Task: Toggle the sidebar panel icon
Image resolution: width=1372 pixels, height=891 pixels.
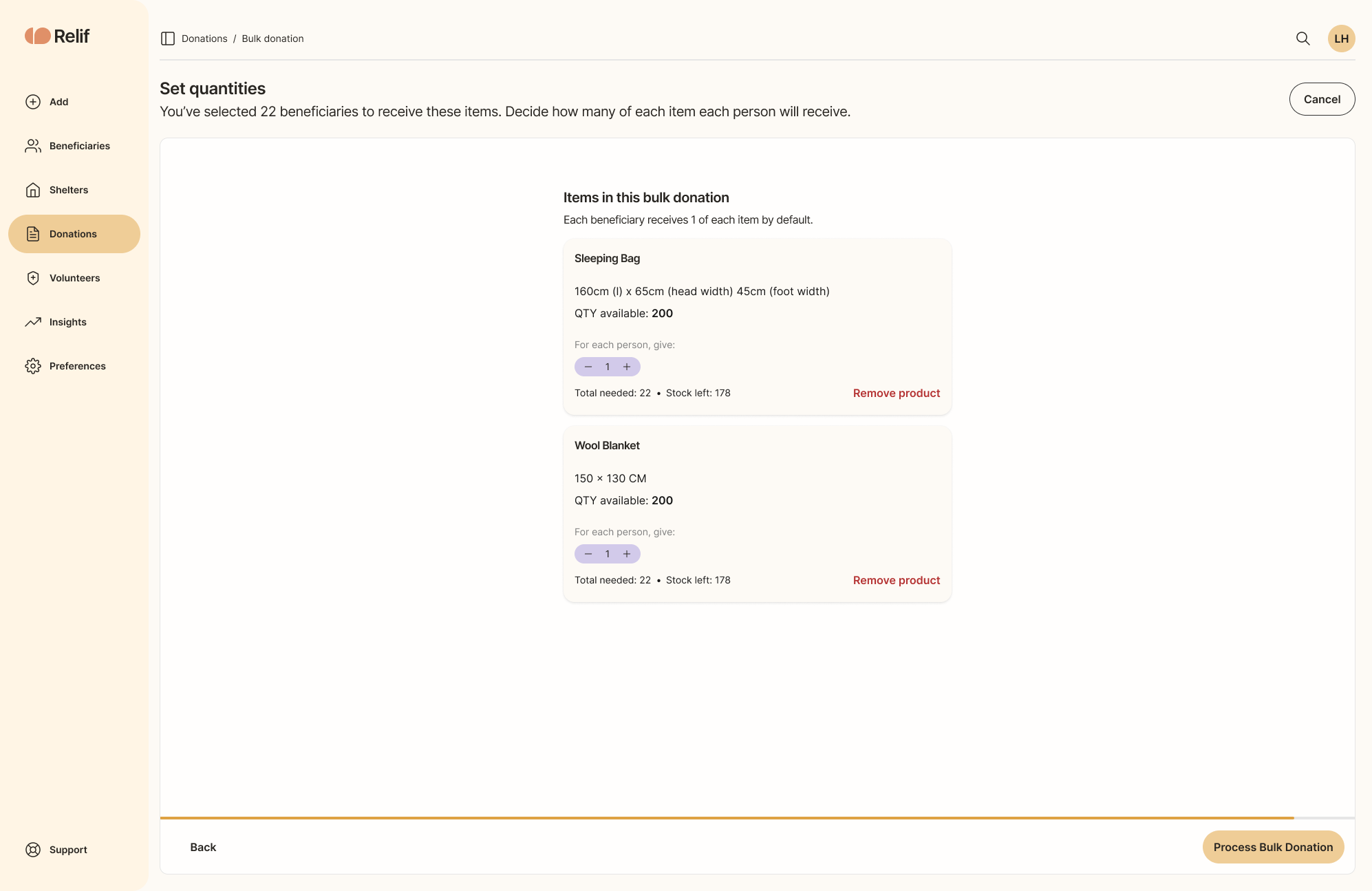Action: 168,39
